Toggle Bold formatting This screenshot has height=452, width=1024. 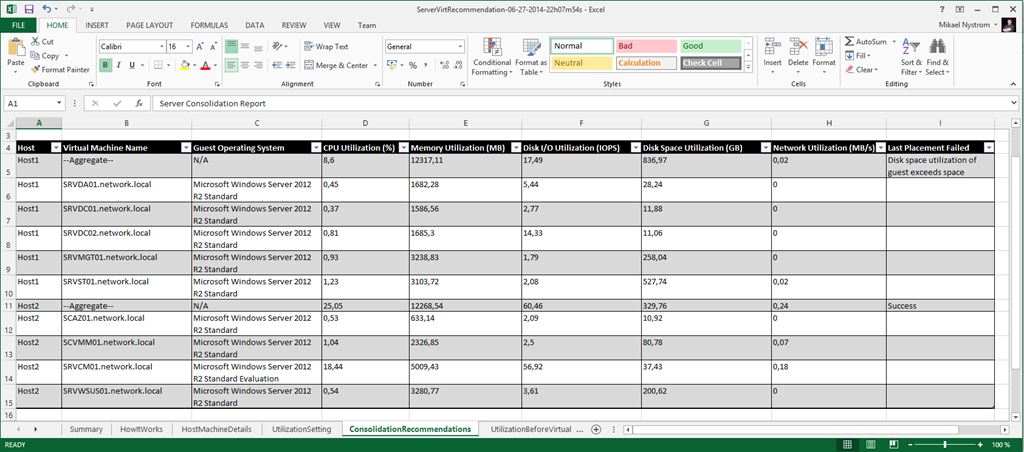tap(105, 65)
